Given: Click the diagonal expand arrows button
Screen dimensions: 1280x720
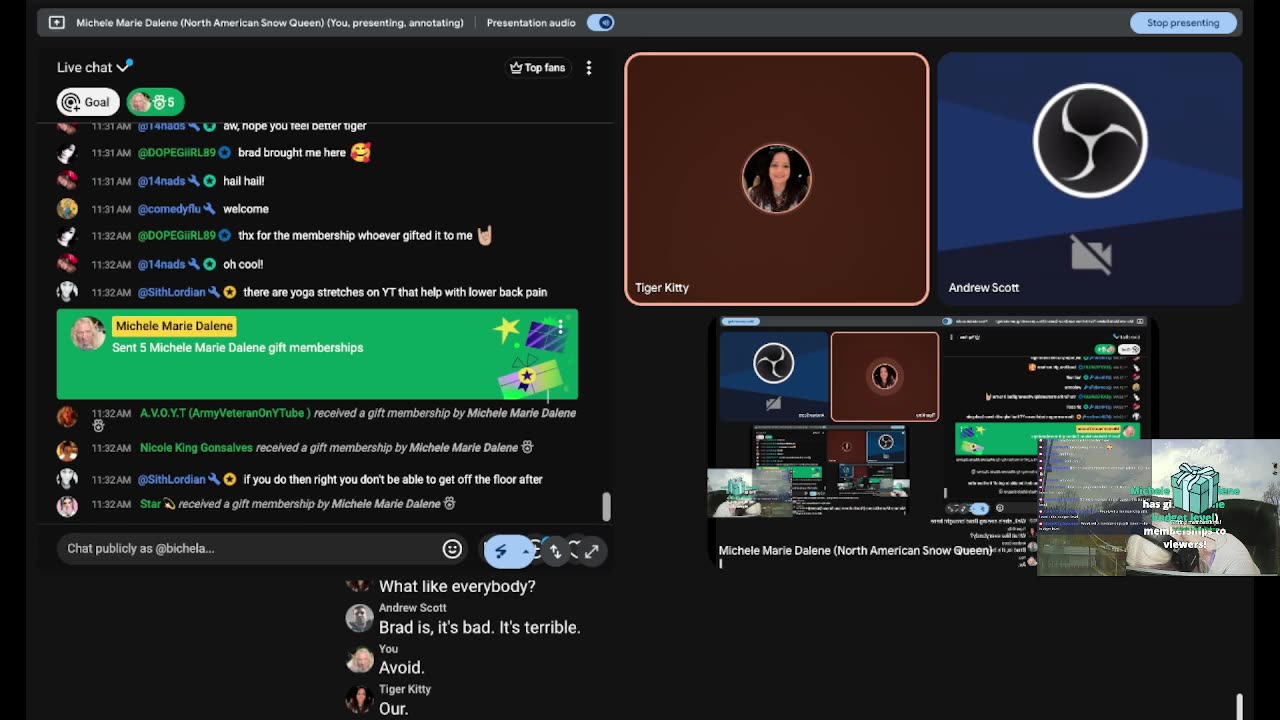Looking at the screenshot, I should (592, 550).
